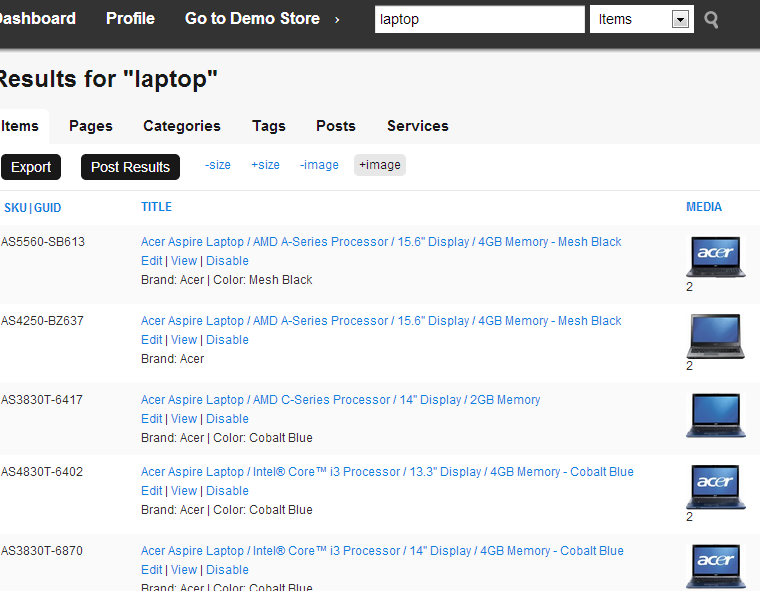View the AS3830T-6417 item
The height and width of the screenshot is (591, 760).
coord(184,419)
